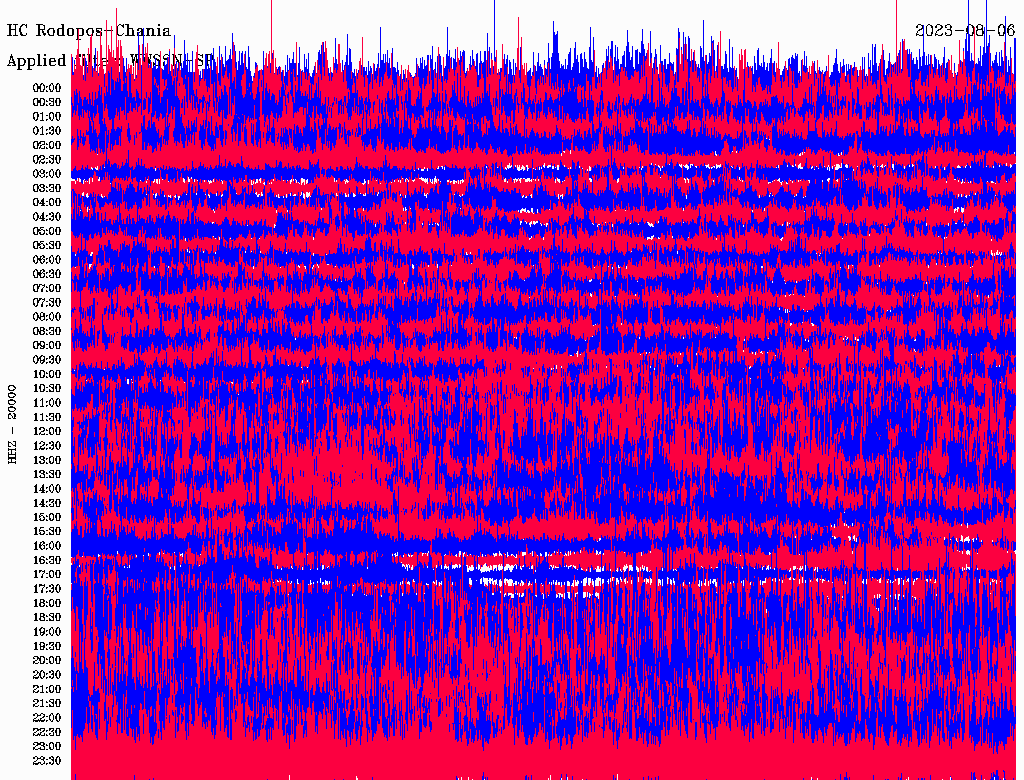Image resolution: width=1024 pixels, height=780 pixels.
Task: Pick the 13:30 time marker
Action: click(x=47, y=474)
